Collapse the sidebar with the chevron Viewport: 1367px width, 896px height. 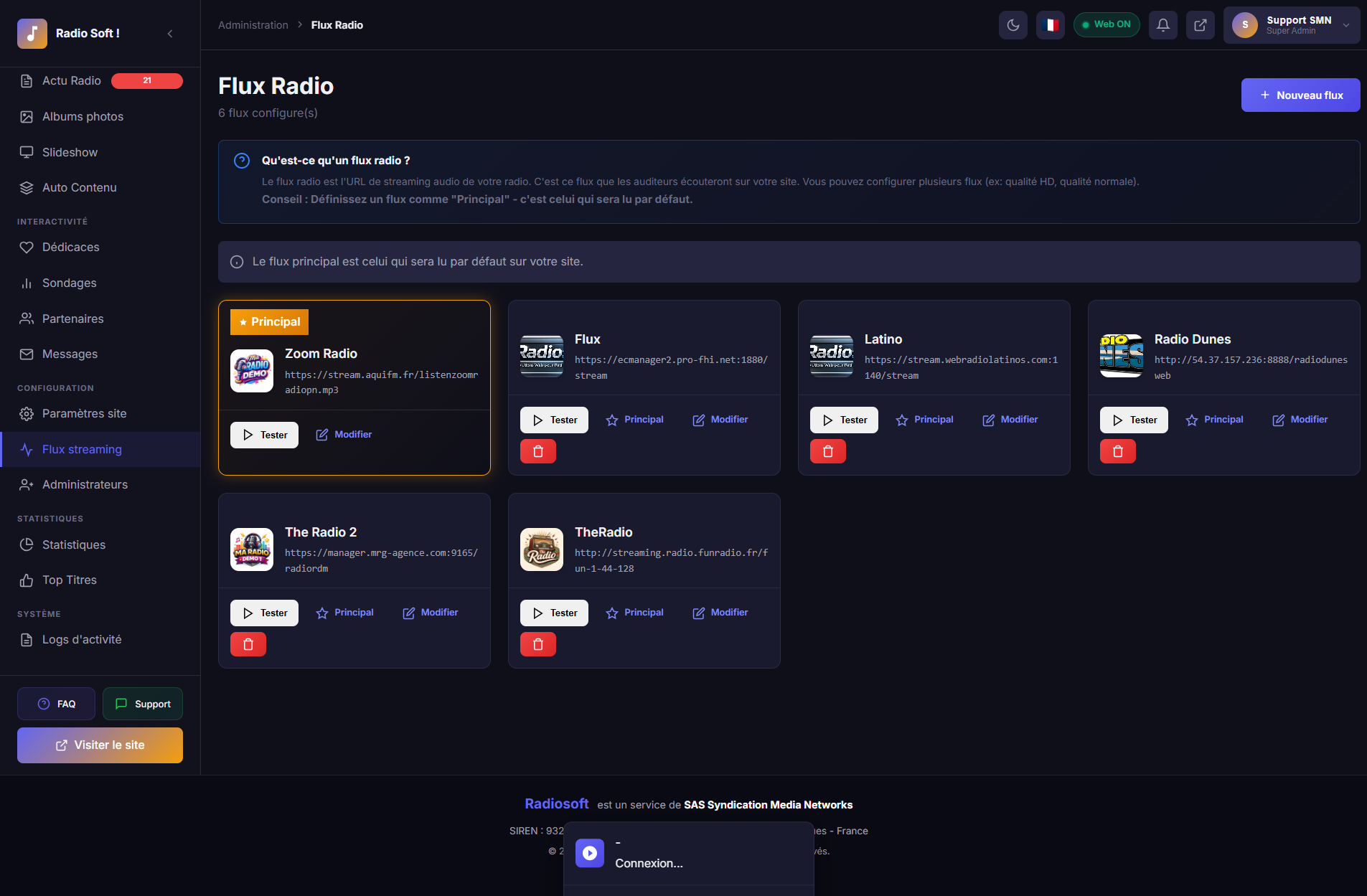pos(170,33)
